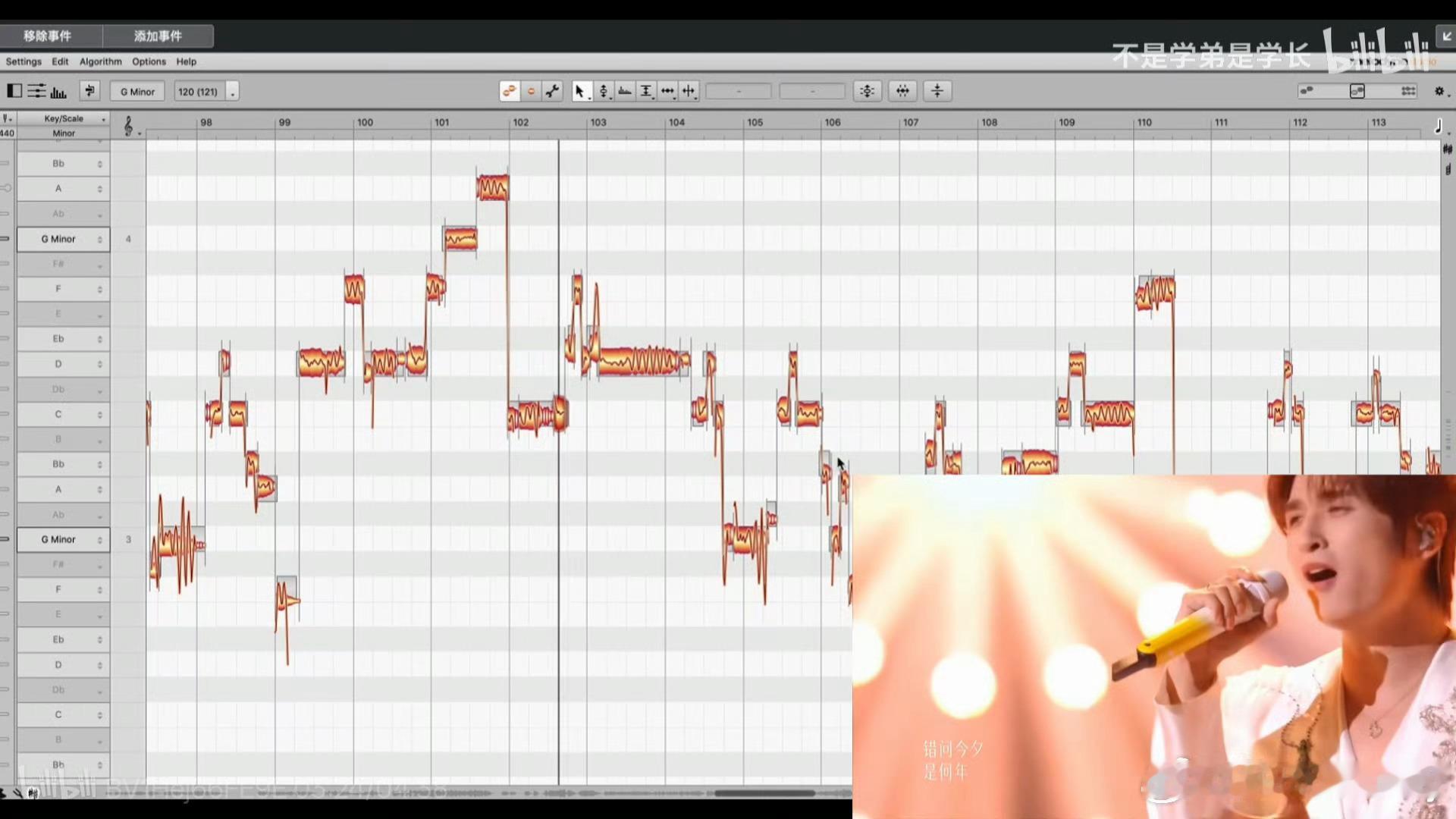Open the tempo 120 (121) dropdown arrow

point(233,92)
